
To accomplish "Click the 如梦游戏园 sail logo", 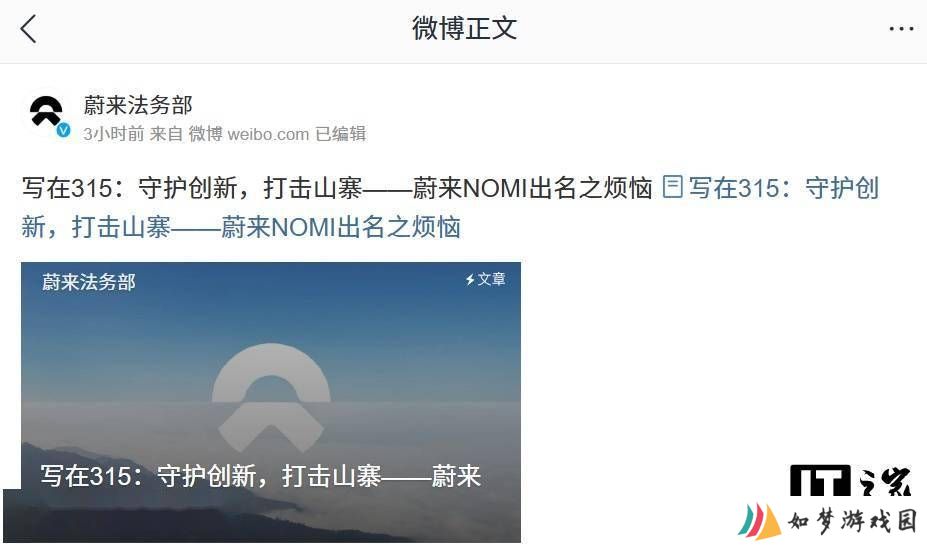I will pyautogui.click(x=759, y=520).
